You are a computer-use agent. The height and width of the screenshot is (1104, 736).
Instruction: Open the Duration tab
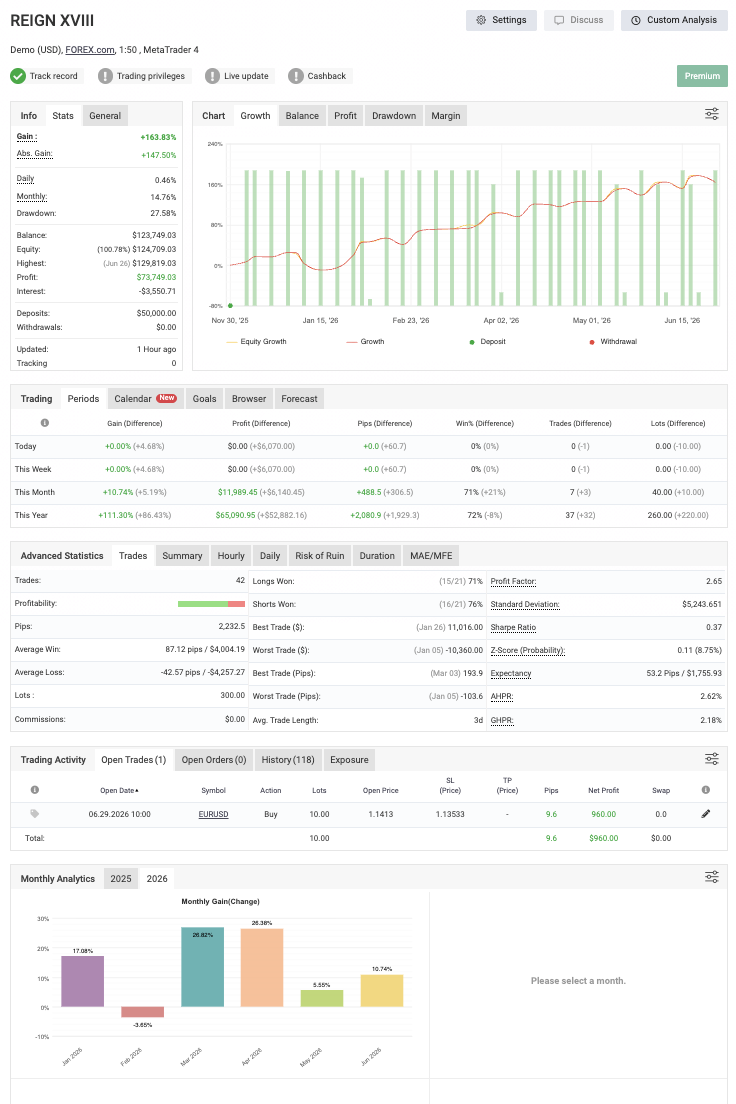377,556
